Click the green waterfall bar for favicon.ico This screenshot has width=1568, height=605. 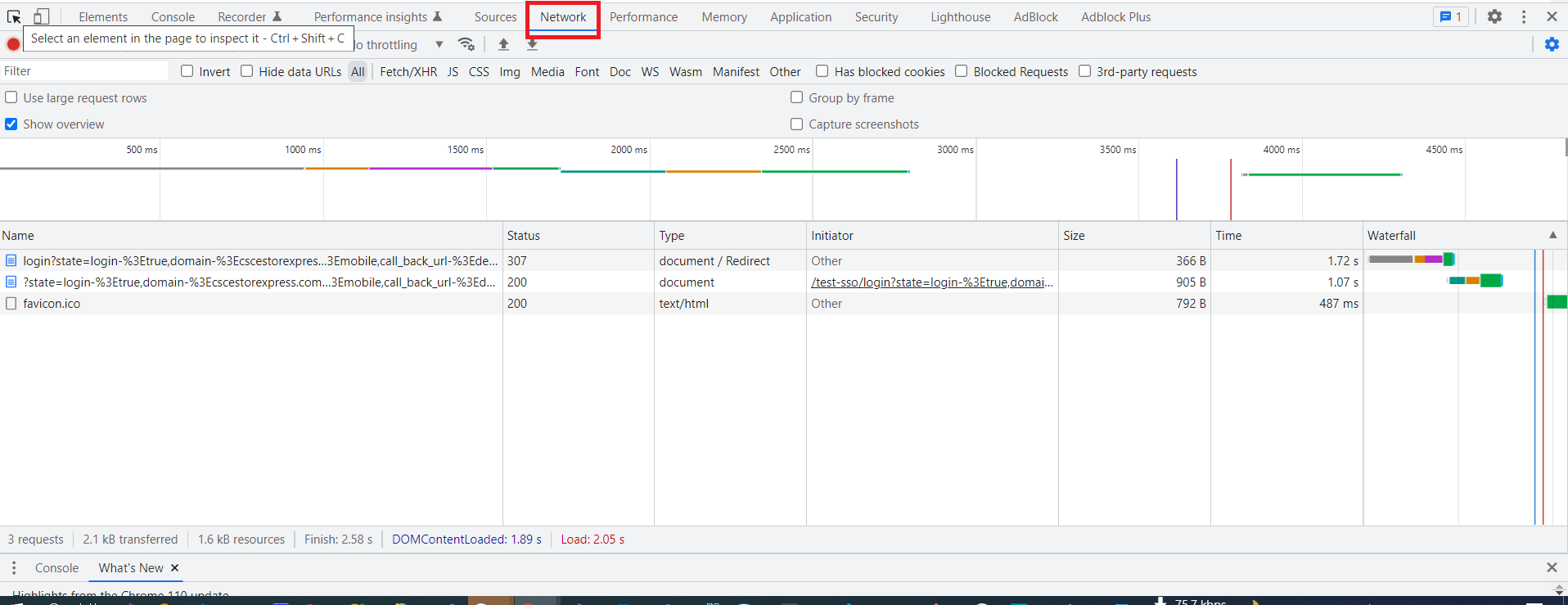(1557, 302)
